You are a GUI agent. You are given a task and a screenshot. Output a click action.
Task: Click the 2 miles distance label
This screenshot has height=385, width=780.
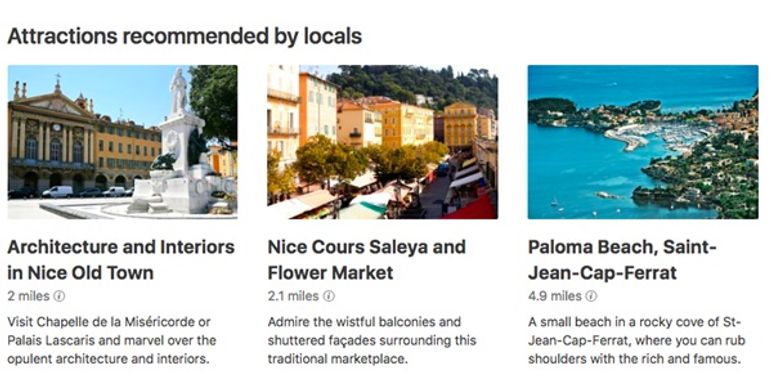(29, 296)
